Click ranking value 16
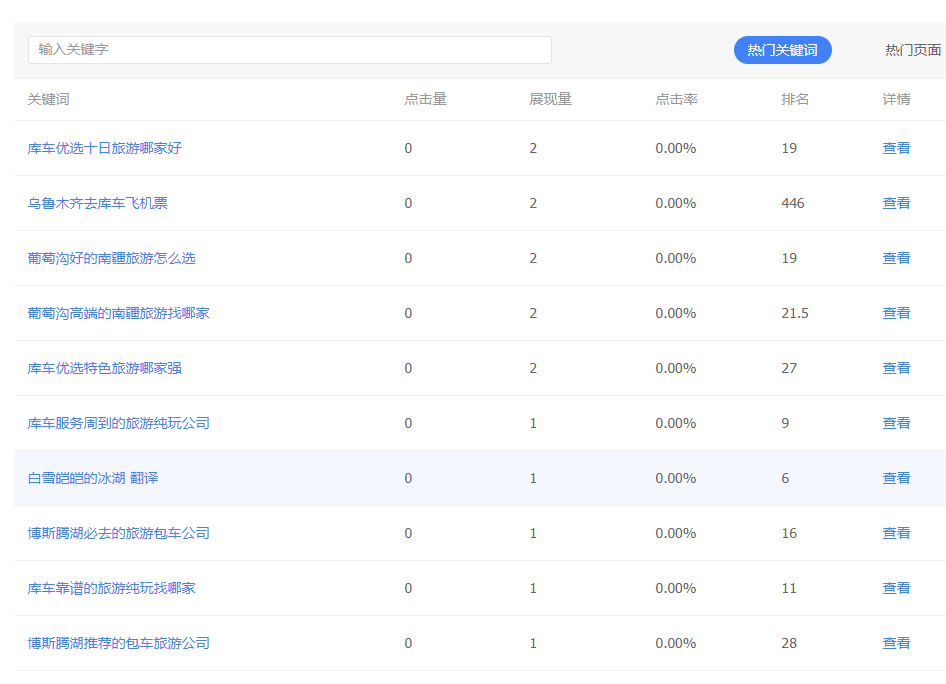The height and width of the screenshot is (684, 946). [x=789, y=533]
